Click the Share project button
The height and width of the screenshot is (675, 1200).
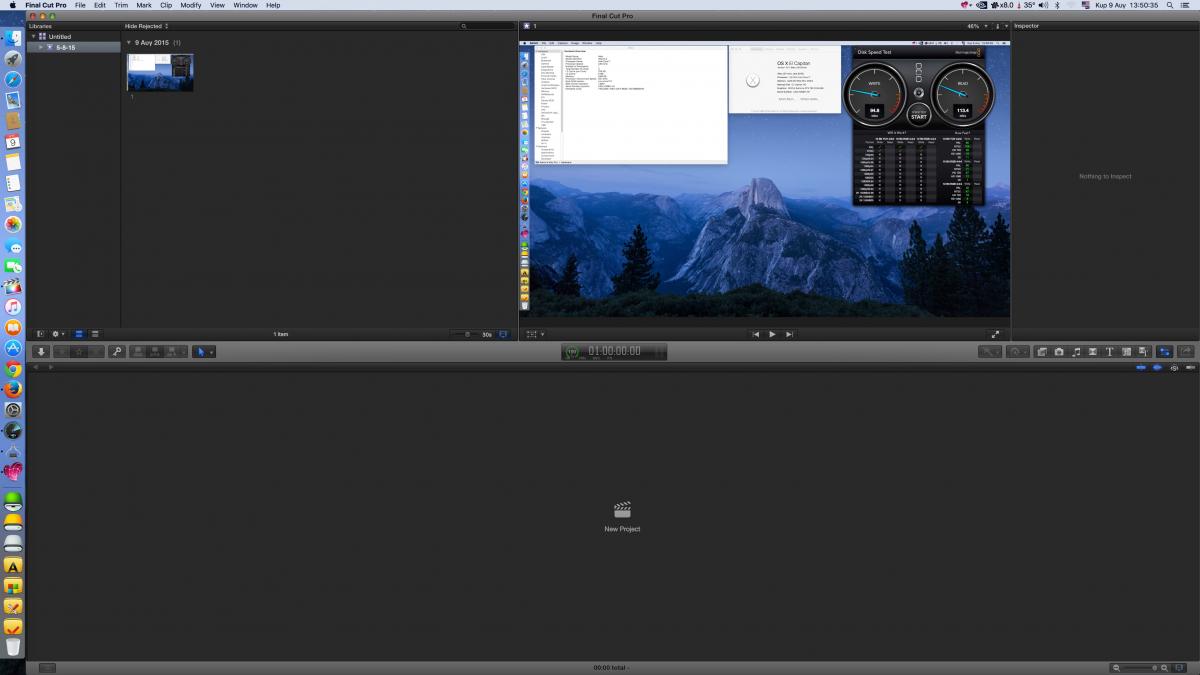click(x=1186, y=352)
